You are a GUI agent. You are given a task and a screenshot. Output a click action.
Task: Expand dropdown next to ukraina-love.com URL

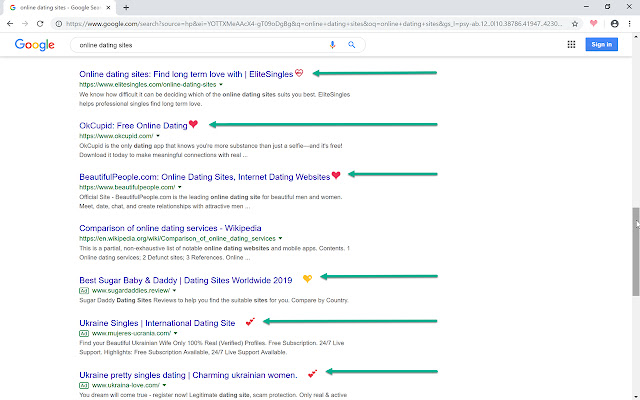[164, 385]
